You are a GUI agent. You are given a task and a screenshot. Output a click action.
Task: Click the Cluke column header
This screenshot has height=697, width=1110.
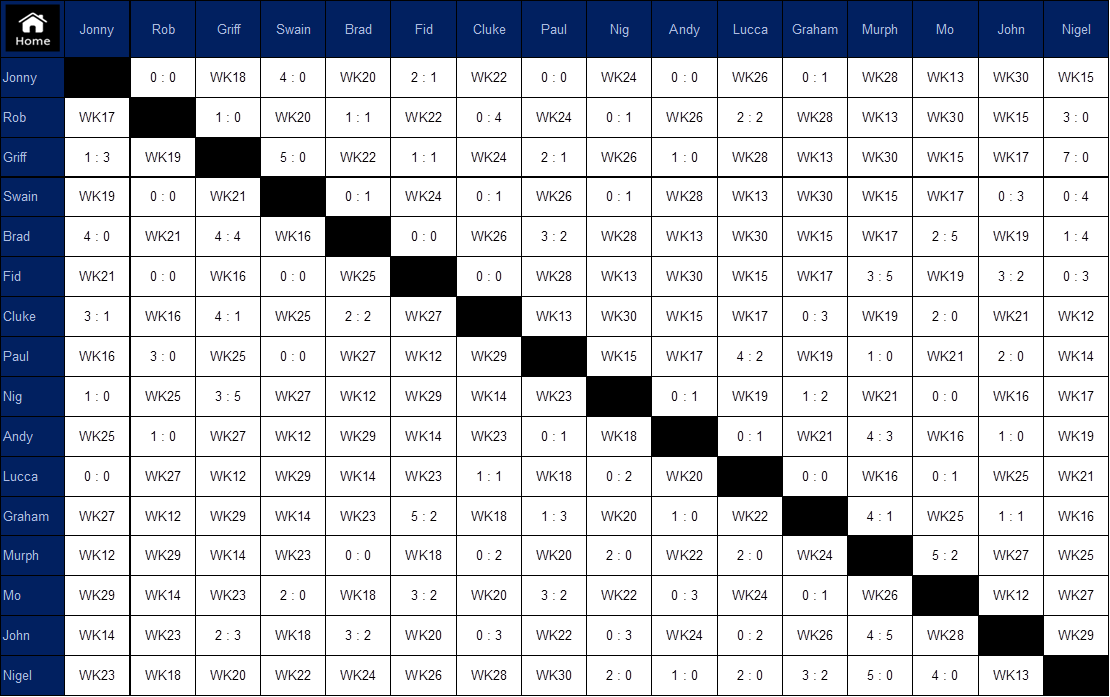point(489,29)
